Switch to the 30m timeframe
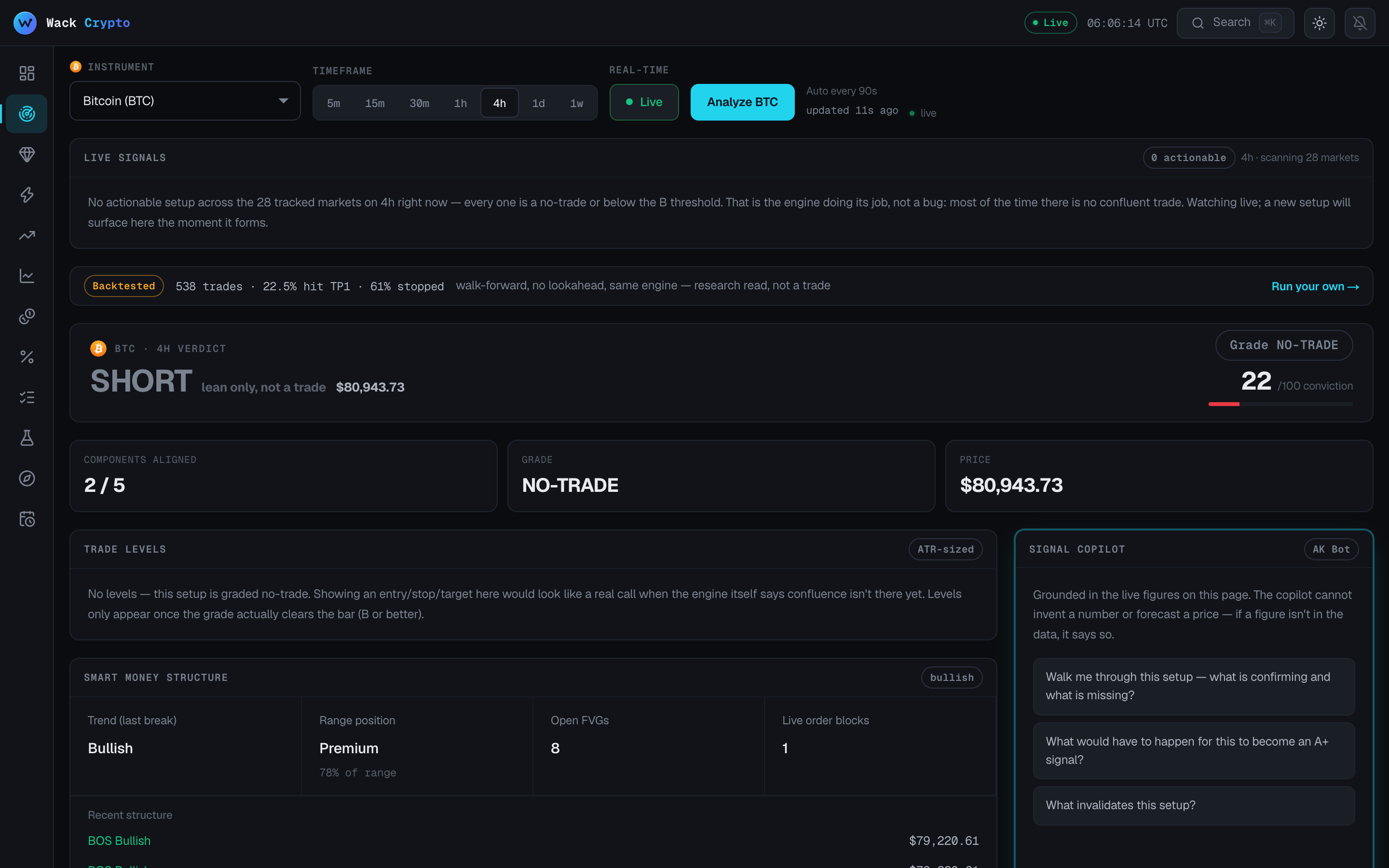 (x=419, y=103)
